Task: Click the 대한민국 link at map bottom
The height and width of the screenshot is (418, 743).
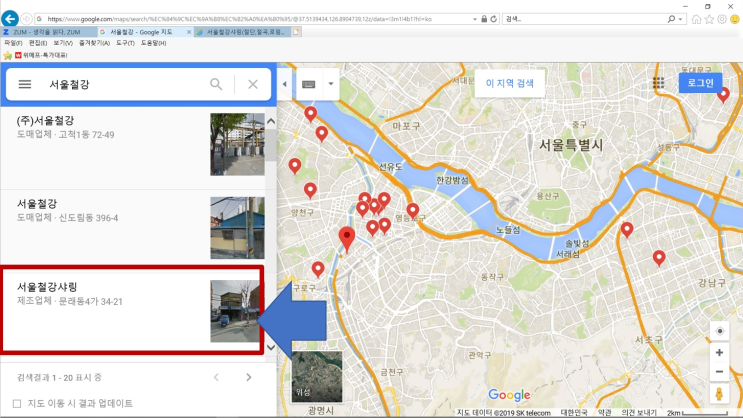Action: pyautogui.click(x=574, y=413)
